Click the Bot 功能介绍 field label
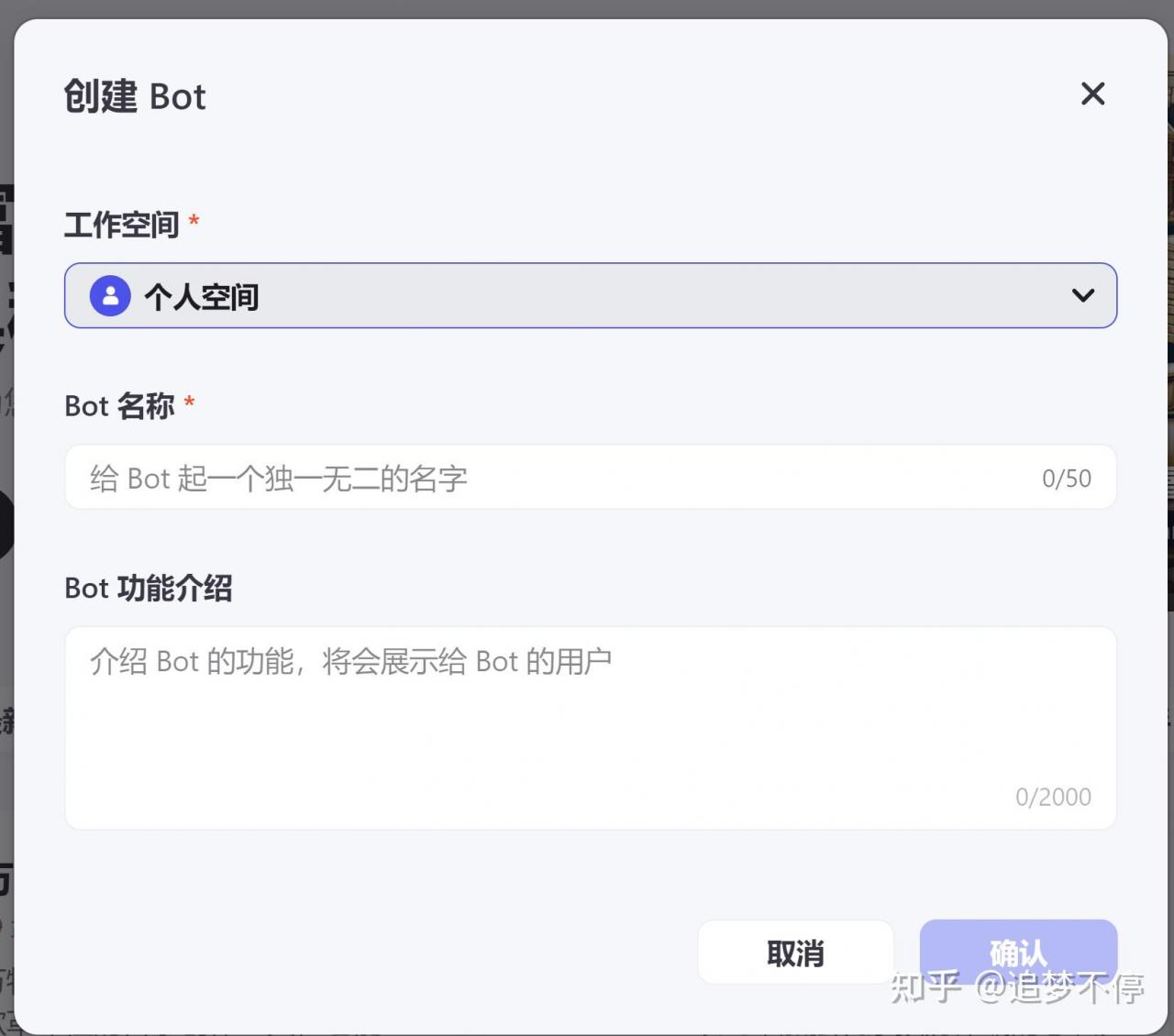Viewport: 1174px width, 1036px height. 149,589
